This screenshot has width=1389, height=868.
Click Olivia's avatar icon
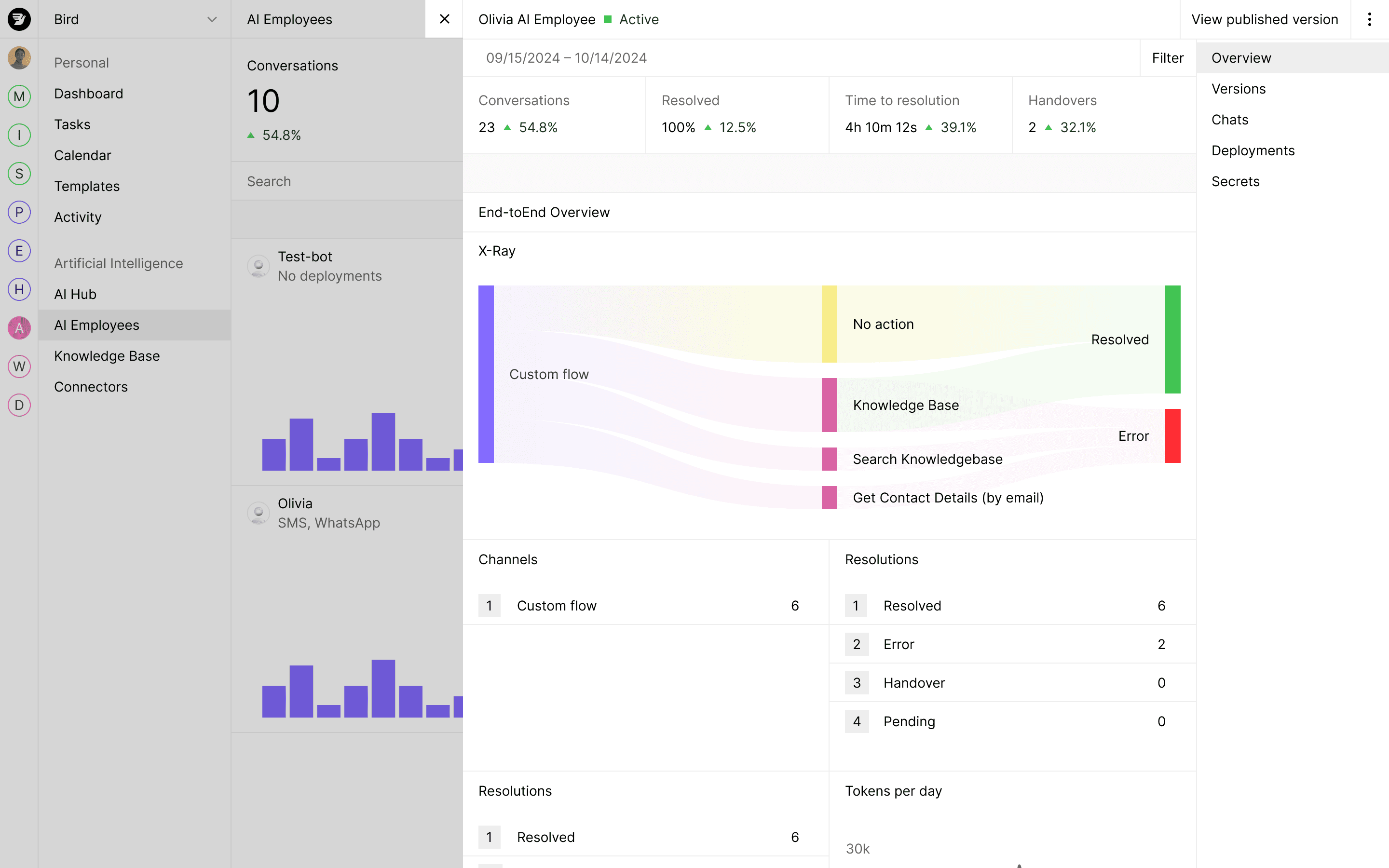pos(259,513)
